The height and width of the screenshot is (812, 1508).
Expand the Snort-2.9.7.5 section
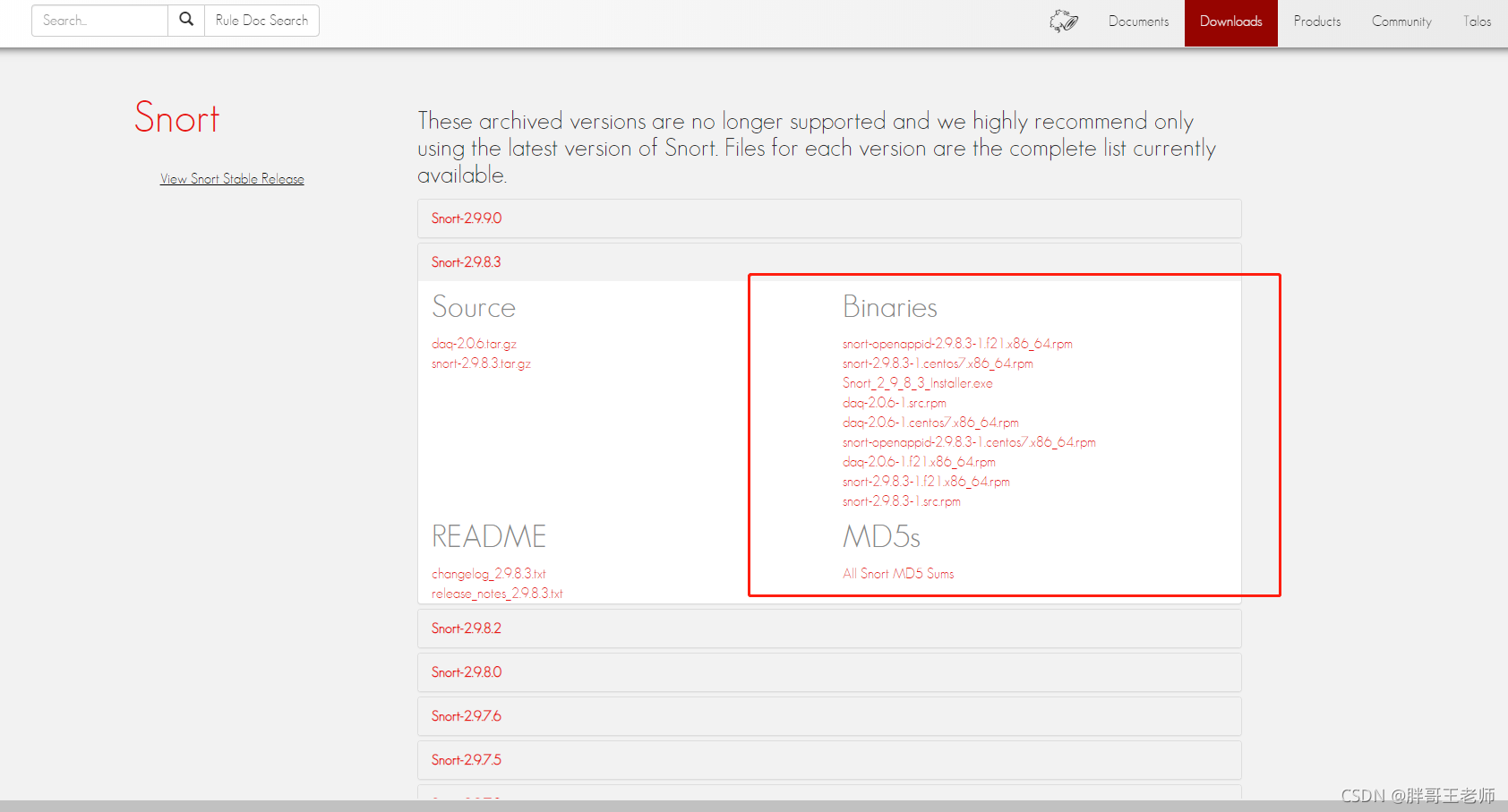click(x=829, y=760)
